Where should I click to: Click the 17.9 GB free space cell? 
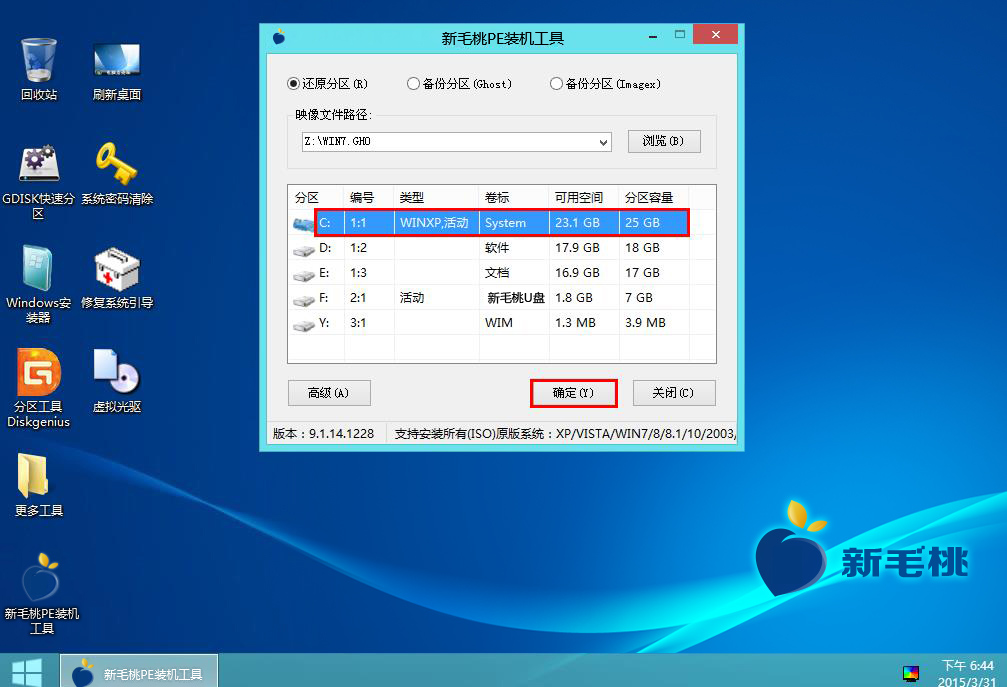(577, 248)
